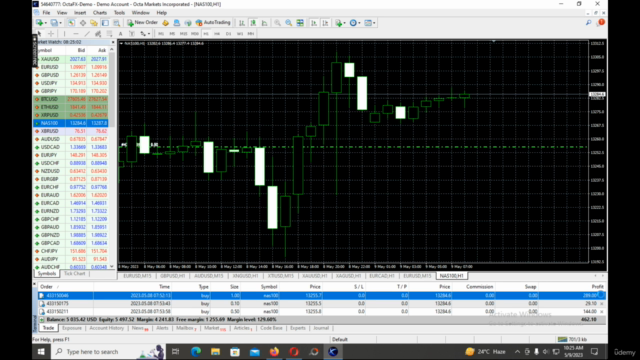The height and width of the screenshot is (360, 640).
Task: Close the Market Watch panel
Action: (113, 42)
